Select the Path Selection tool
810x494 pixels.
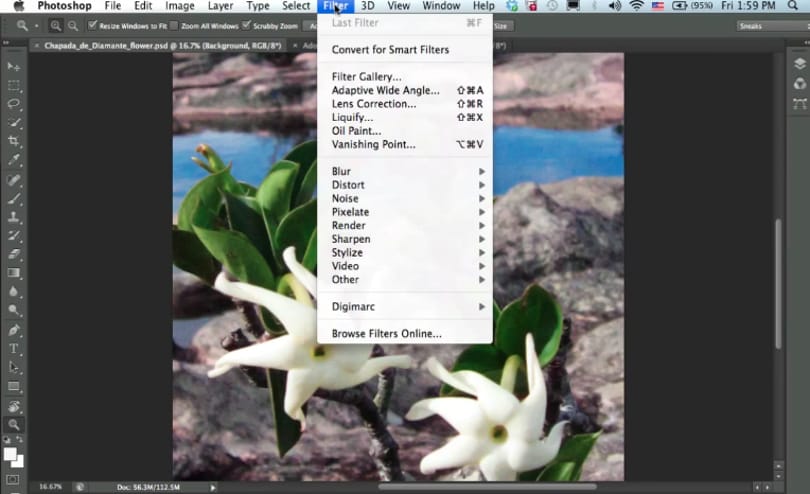coord(13,367)
